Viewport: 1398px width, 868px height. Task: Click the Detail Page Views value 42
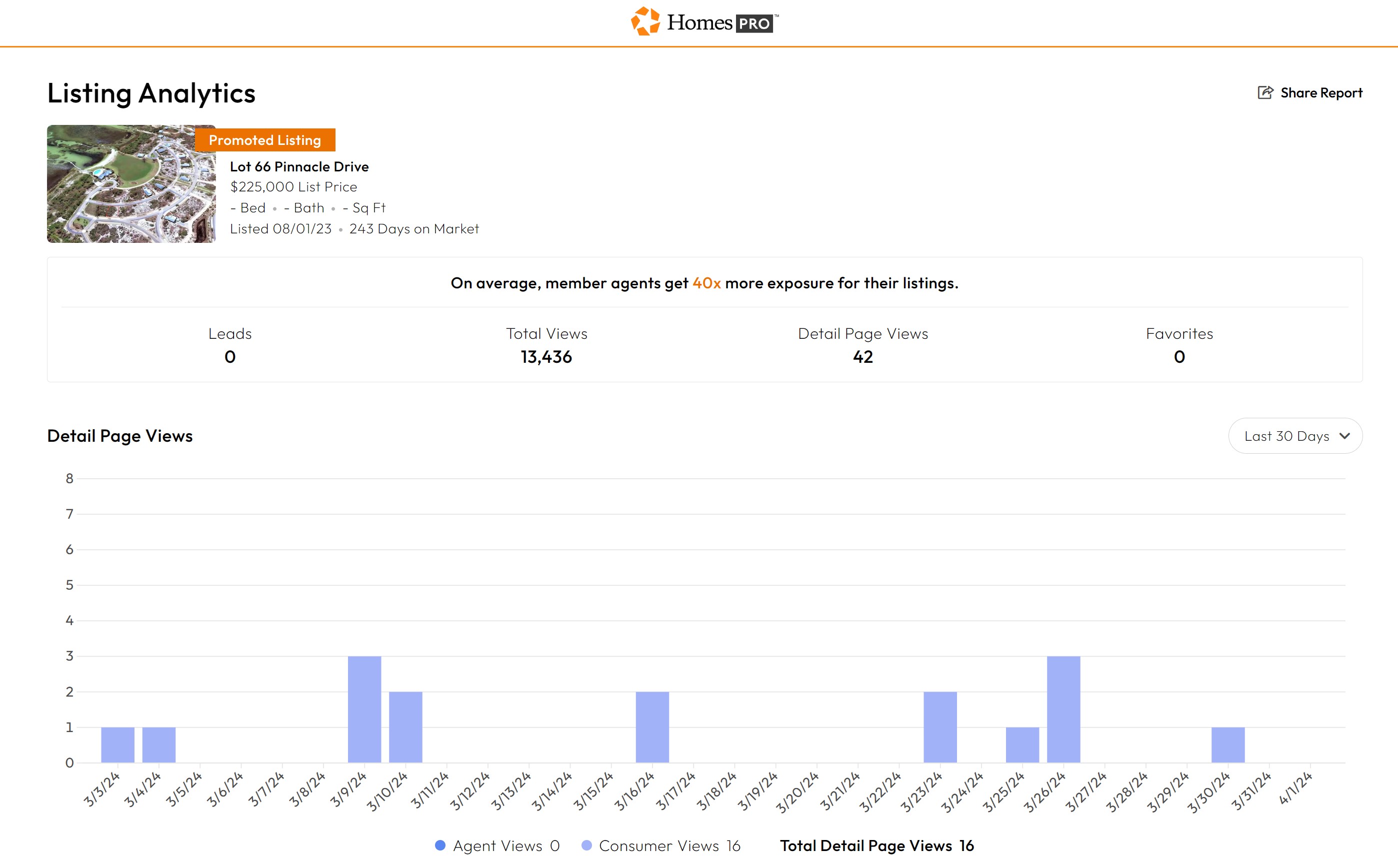862,357
